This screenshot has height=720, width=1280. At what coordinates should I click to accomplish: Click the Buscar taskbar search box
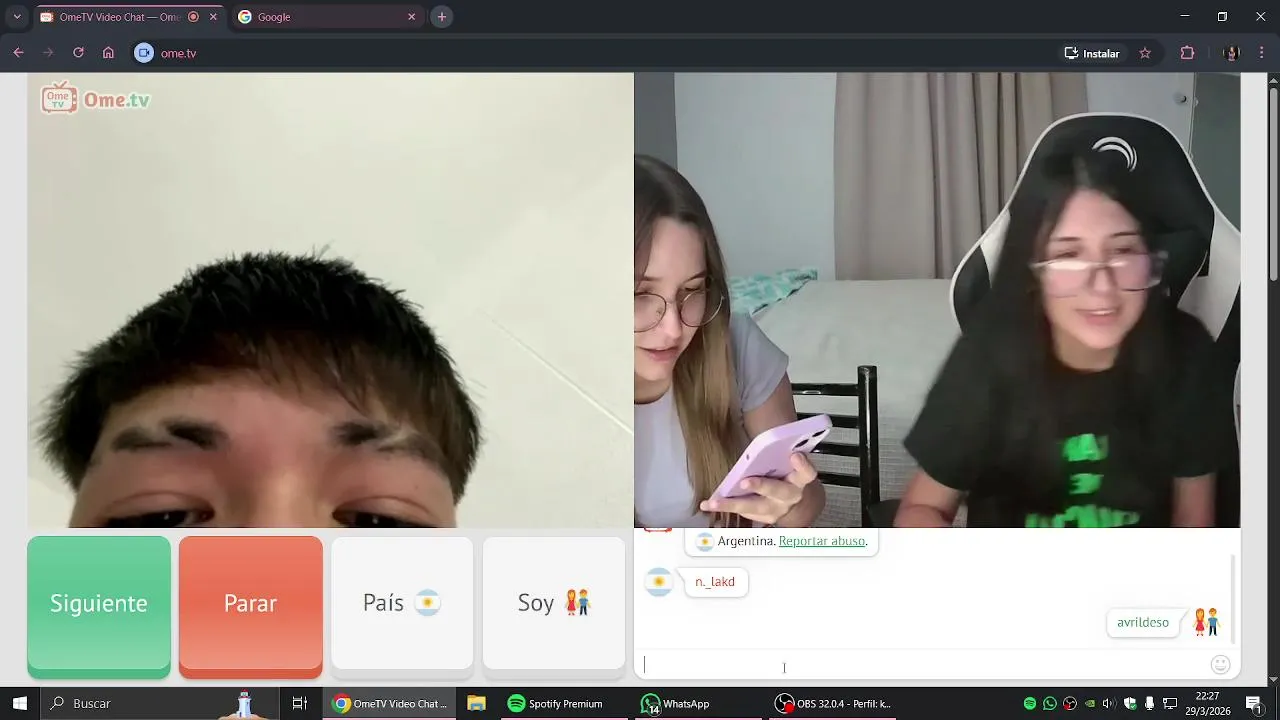click(x=160, y=704)
